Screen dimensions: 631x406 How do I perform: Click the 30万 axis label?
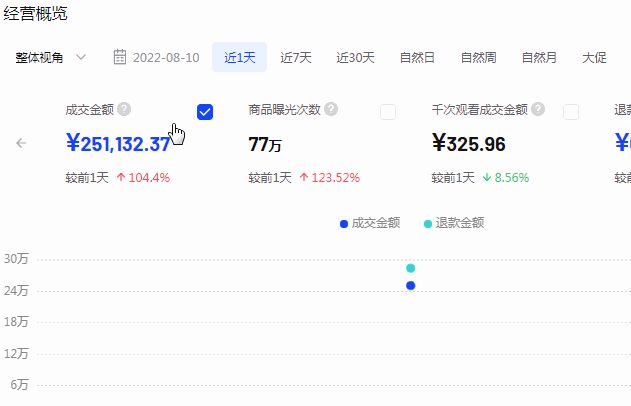point(16,259)
